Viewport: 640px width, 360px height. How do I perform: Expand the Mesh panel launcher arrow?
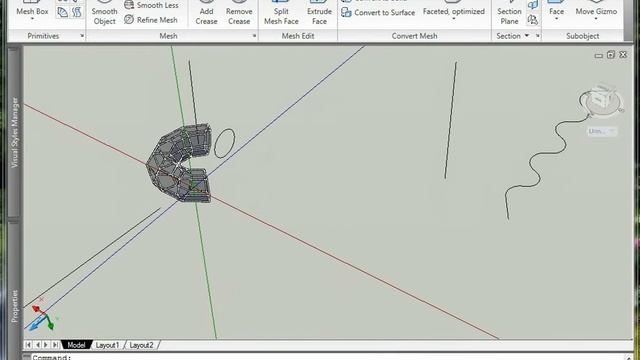click(254, 36)
